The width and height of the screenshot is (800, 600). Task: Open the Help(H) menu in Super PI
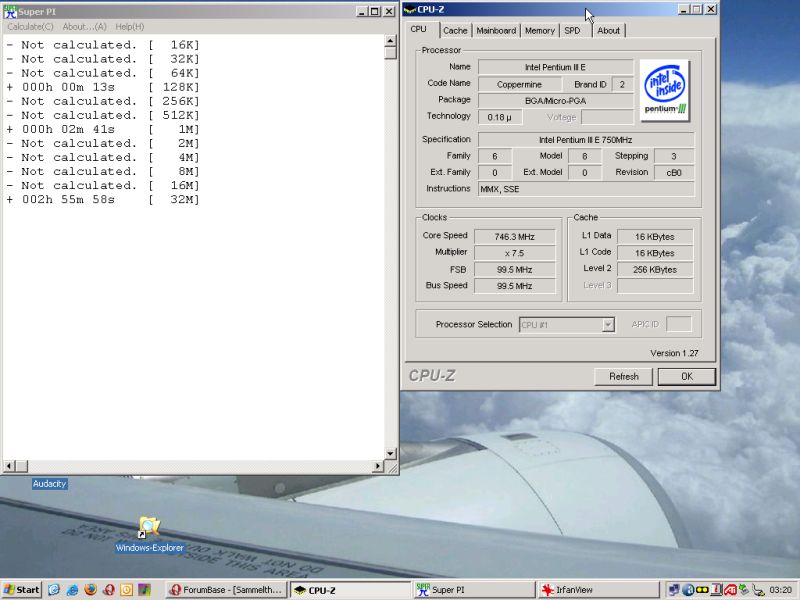pyautogui.click(x=130, y=27)
